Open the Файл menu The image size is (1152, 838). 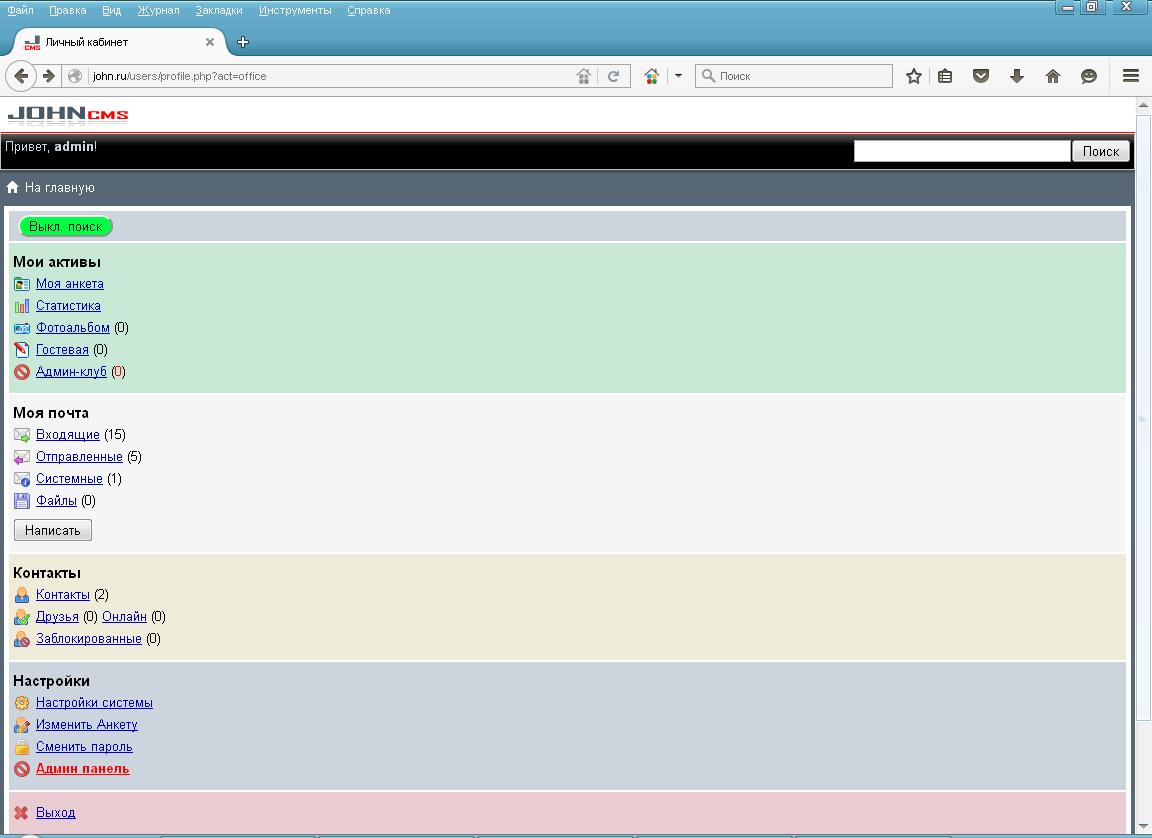tap(21, 10)
